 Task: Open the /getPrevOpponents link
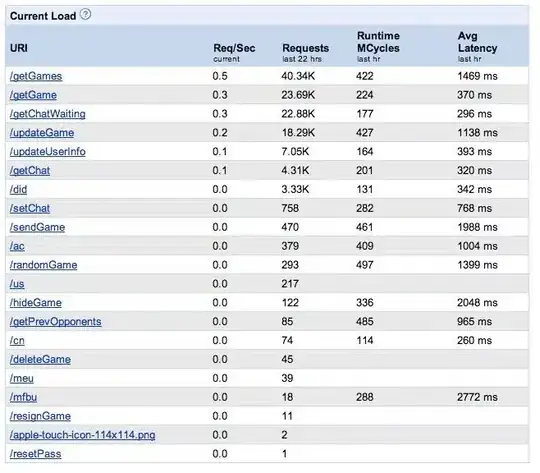coord(55,322)
